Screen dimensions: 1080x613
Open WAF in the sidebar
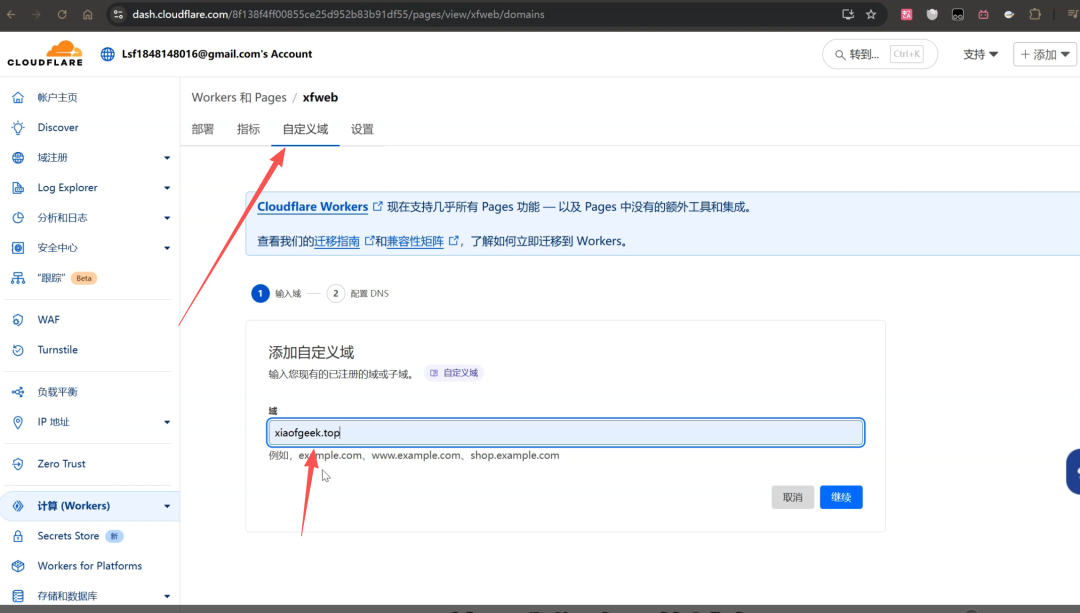(48, 320)
